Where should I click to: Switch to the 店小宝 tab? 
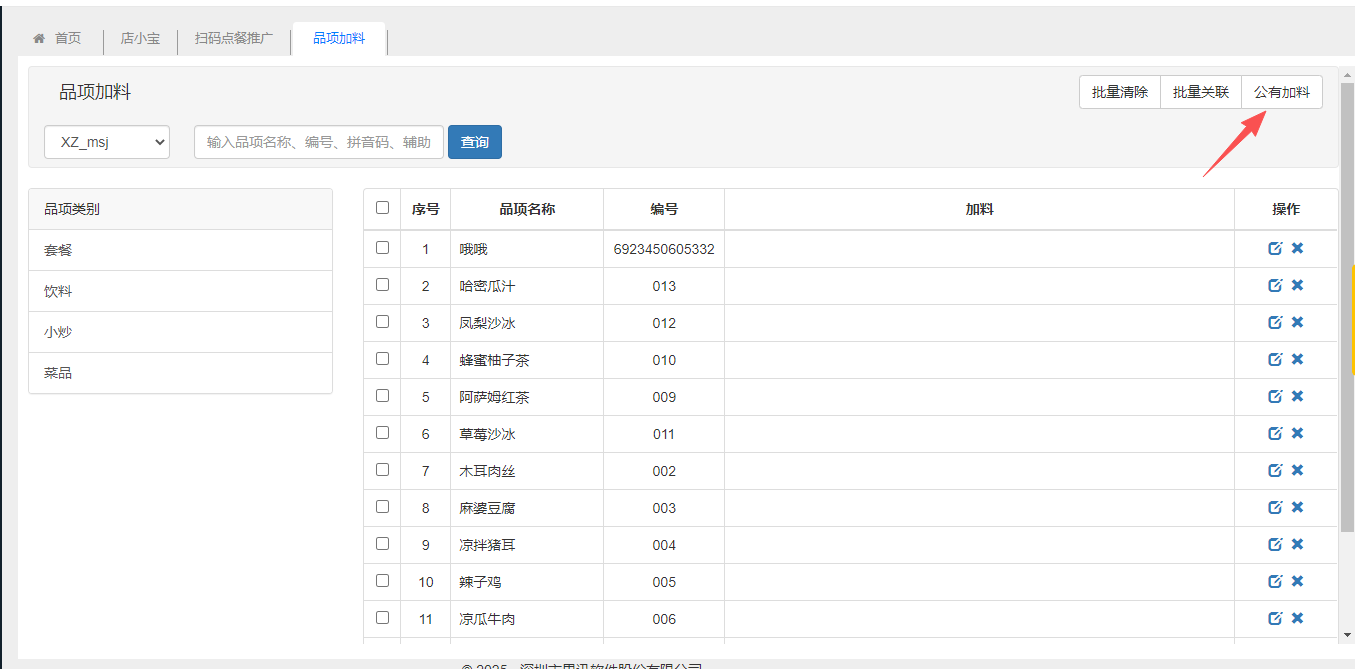(140, 39)
